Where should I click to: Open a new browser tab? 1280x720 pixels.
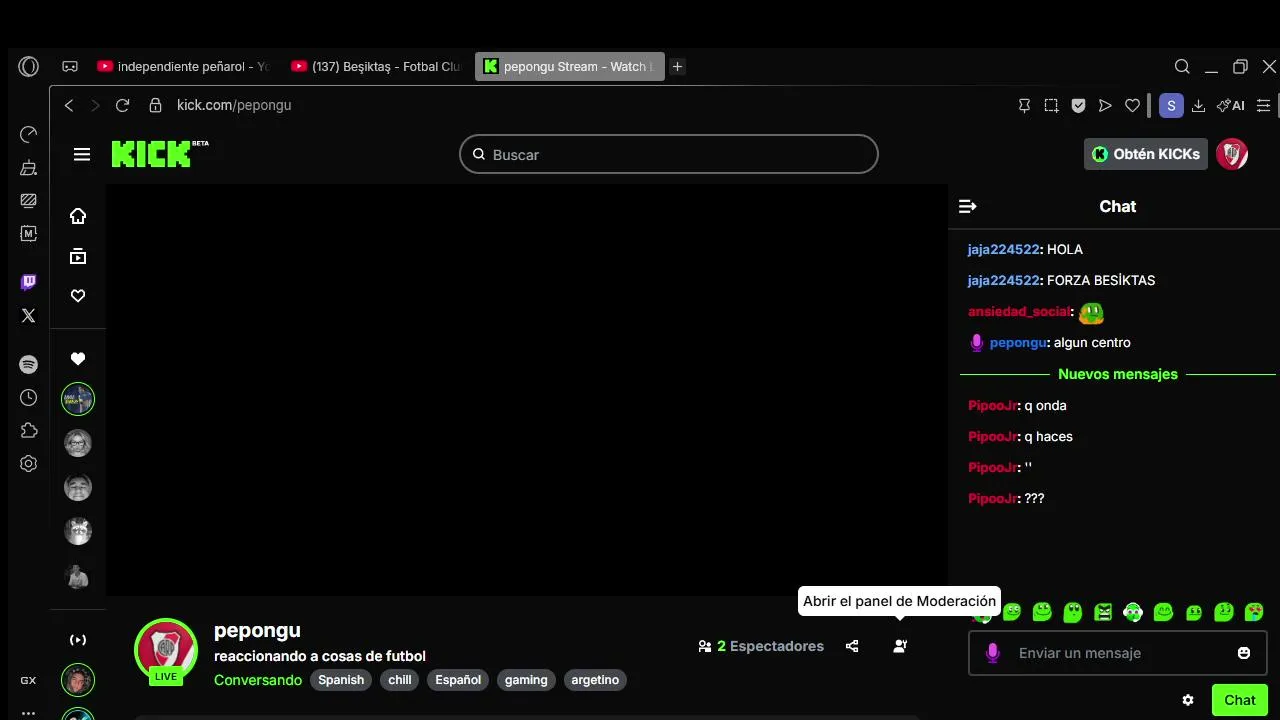677,67
